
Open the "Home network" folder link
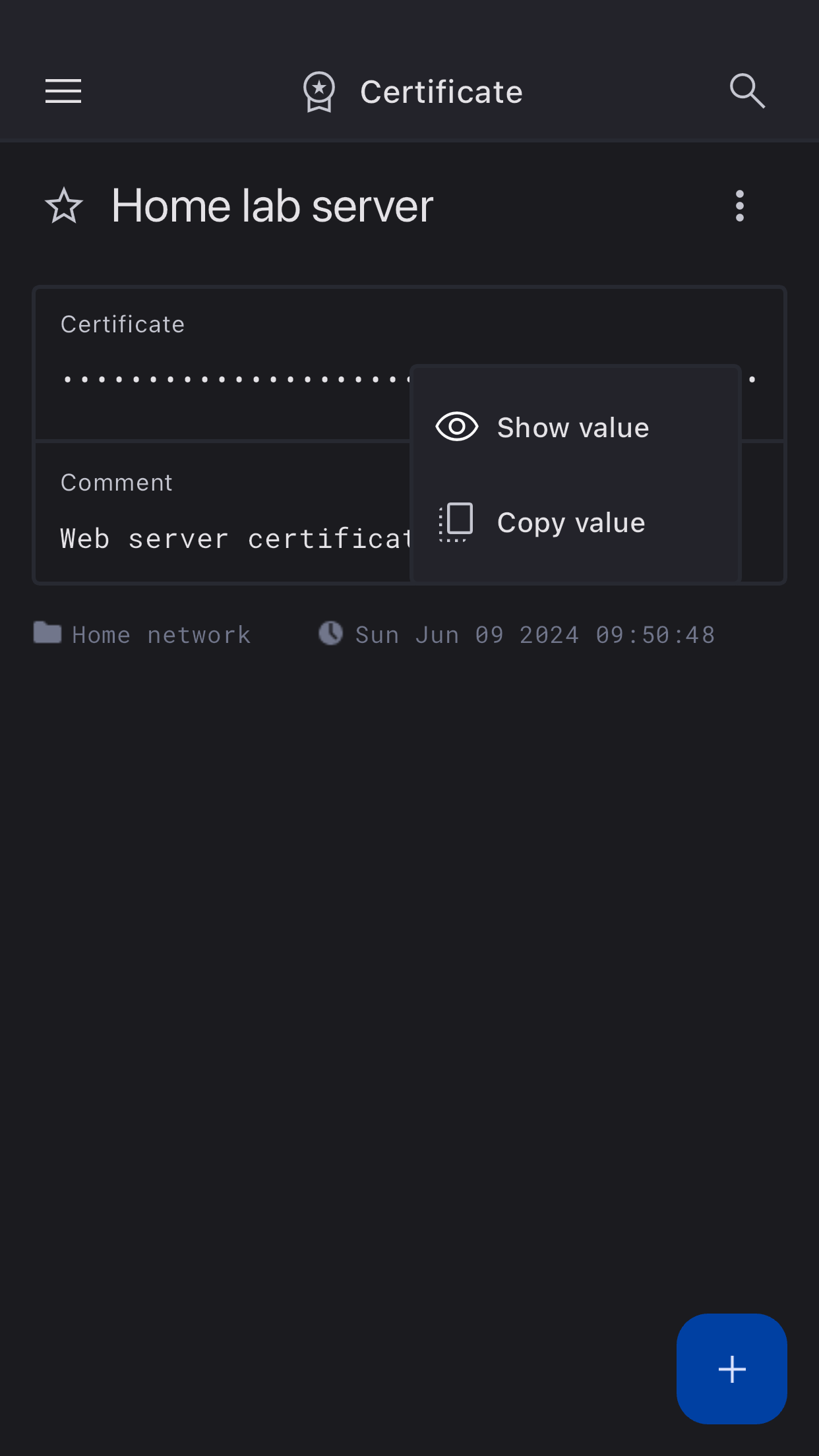point(162,634)
